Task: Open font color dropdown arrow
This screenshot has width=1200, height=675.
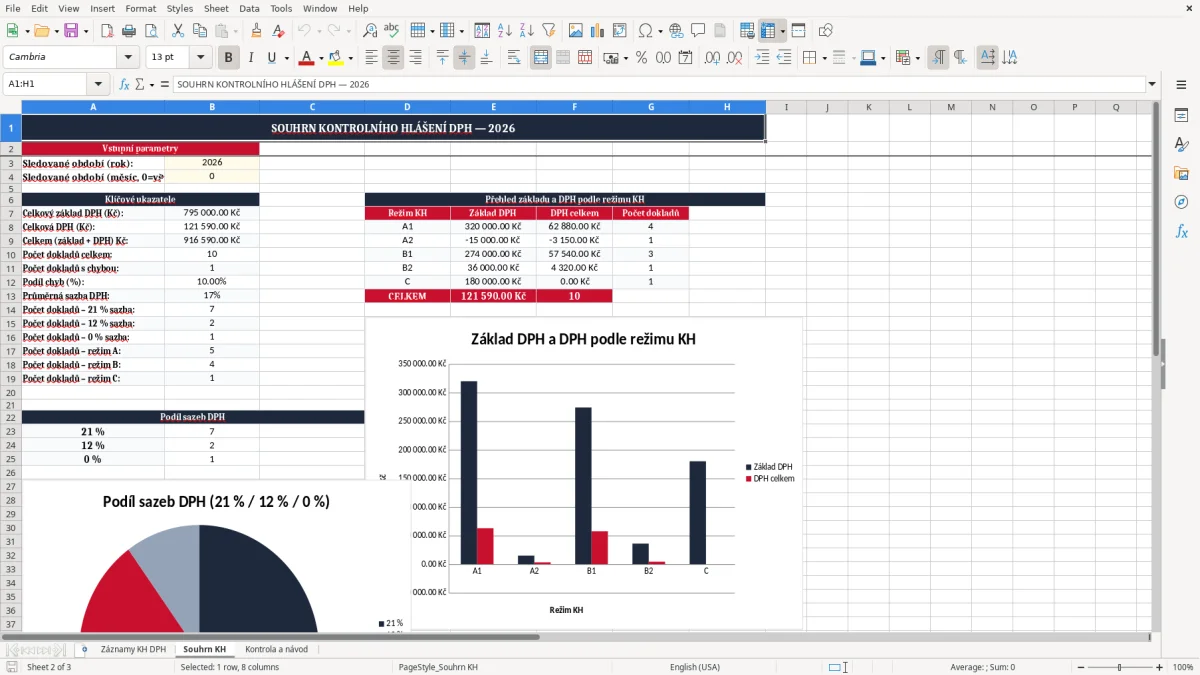Action: click(x=321, y=58)
